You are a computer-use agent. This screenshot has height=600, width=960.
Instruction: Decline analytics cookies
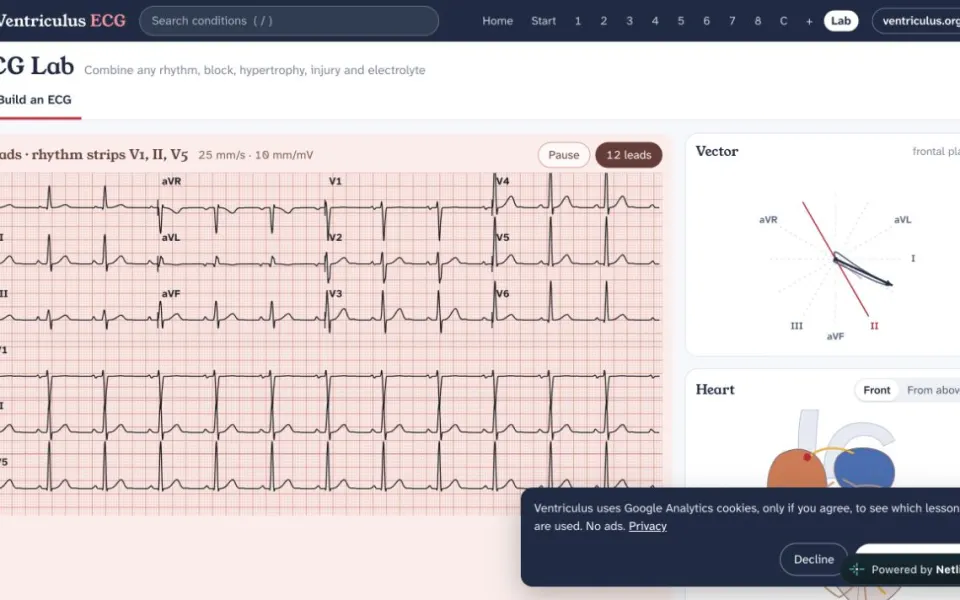[814, 559]
